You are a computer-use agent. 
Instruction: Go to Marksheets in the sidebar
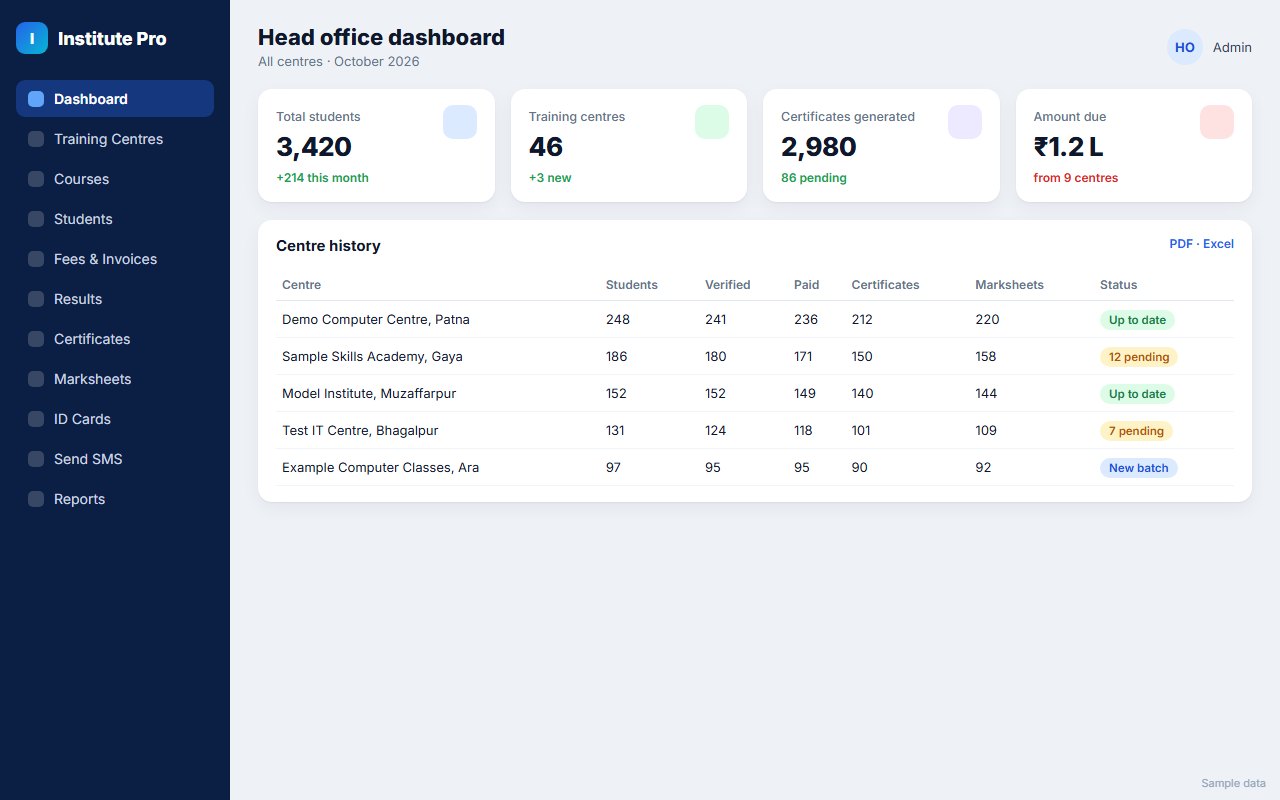(115, 379)
